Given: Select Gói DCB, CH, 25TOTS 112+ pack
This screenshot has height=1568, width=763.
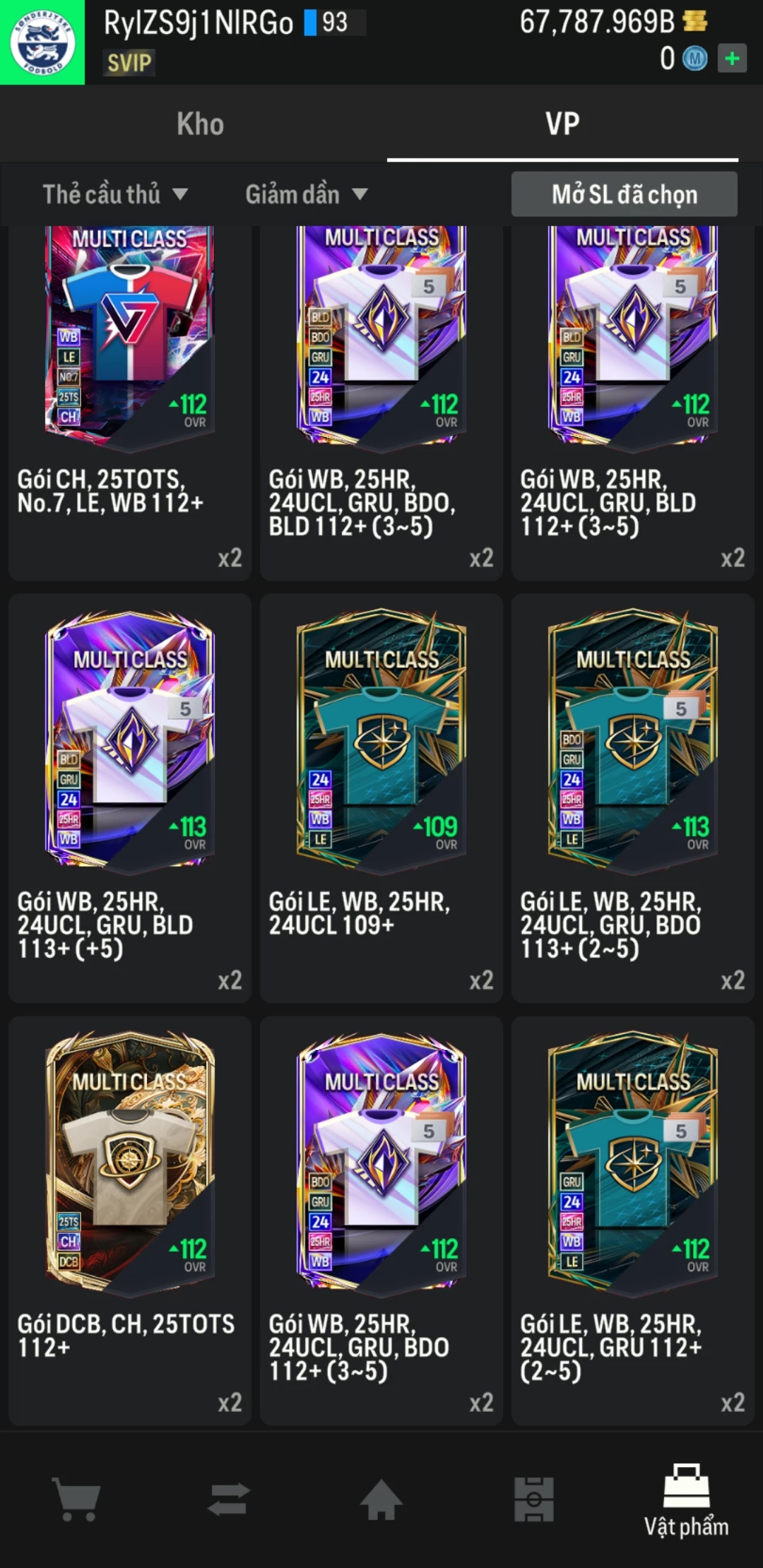Looking at the screenshot, I should pos(130,1220).
